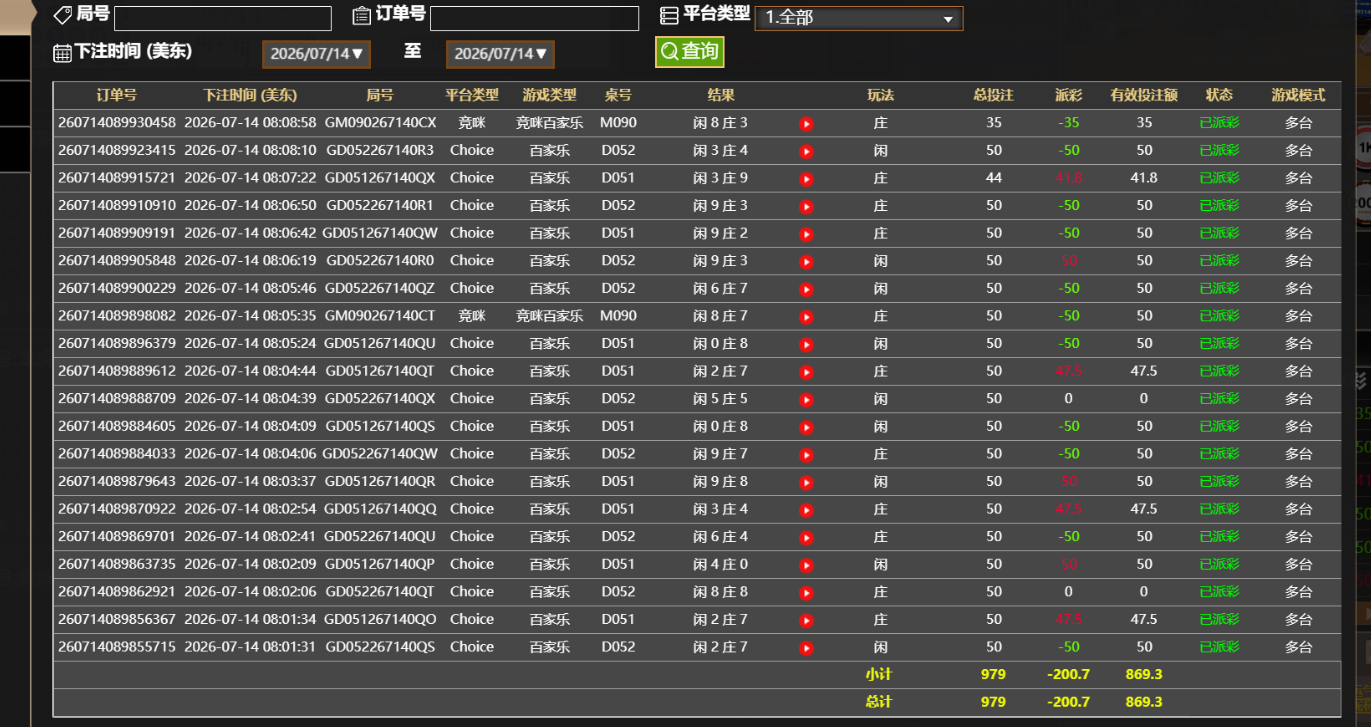Play replay for order 260714089855715
The width and height of the screenshot is (1371, 727).
click(806, 648)
